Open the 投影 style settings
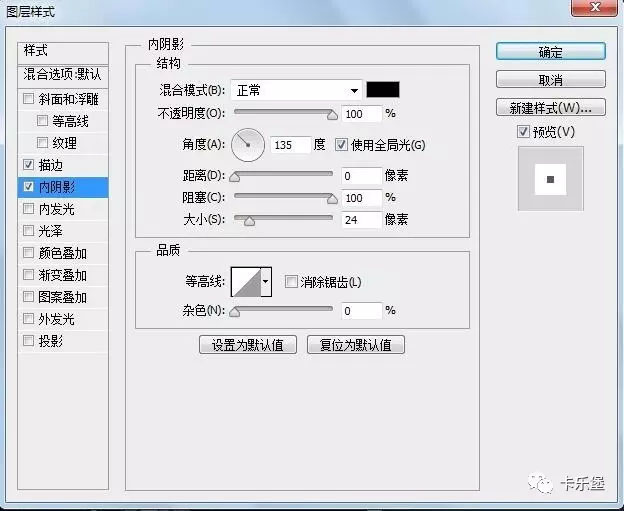 pos(51,341)
